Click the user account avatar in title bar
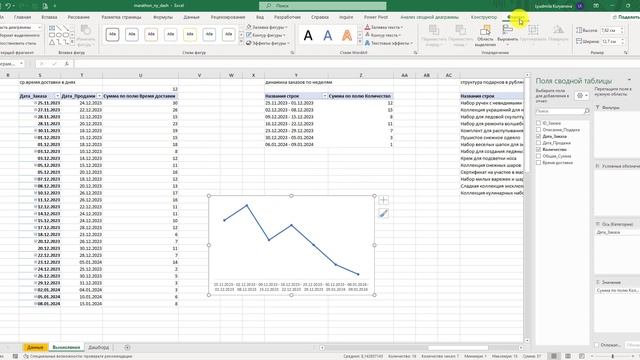This screenshot has width=640, height=360. pyautogui.click(x=580, y=6)
